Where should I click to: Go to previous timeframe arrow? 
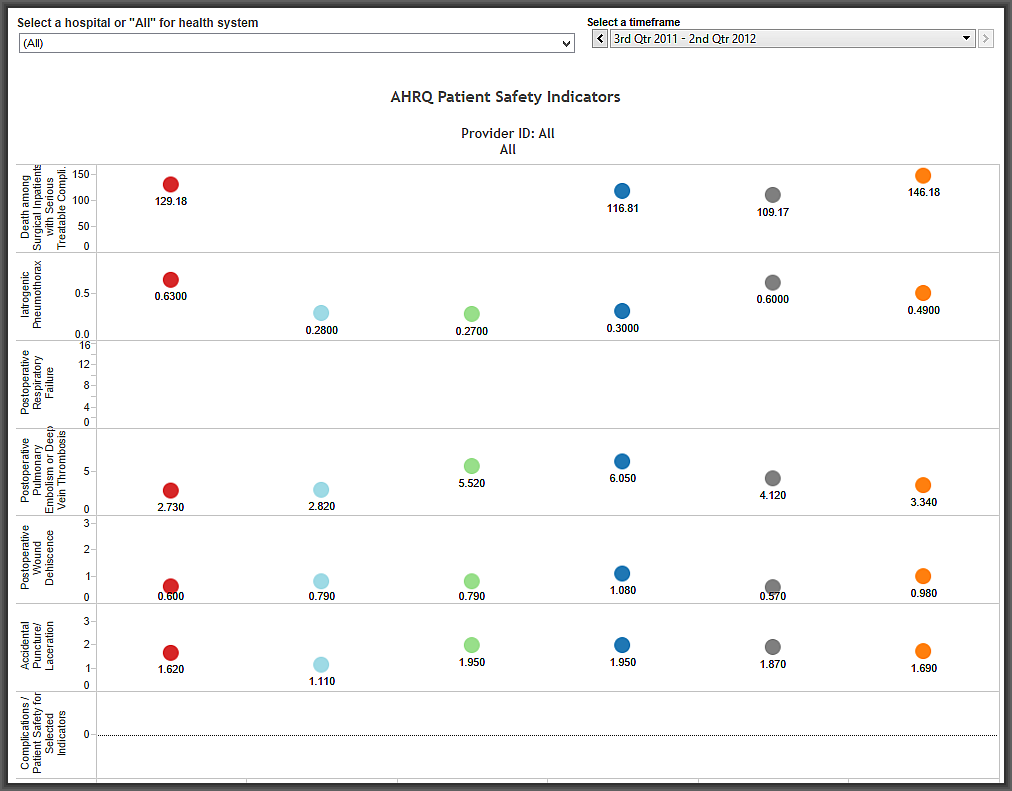coord(600,39)
